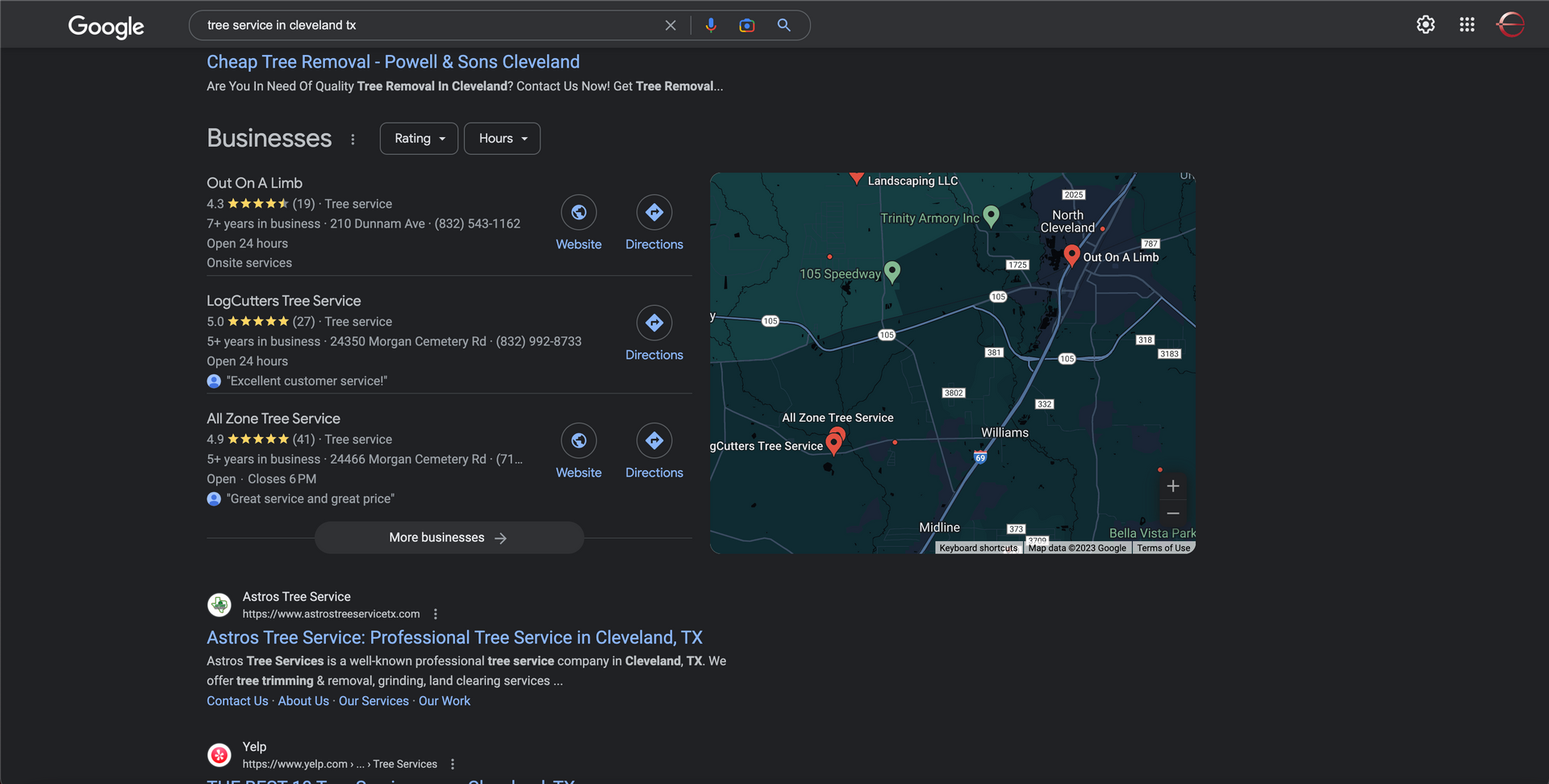The width and height of the screenshot is (1549, 784).
Task: Open the Google apps grid
Action: click(x=1467, y=25)
